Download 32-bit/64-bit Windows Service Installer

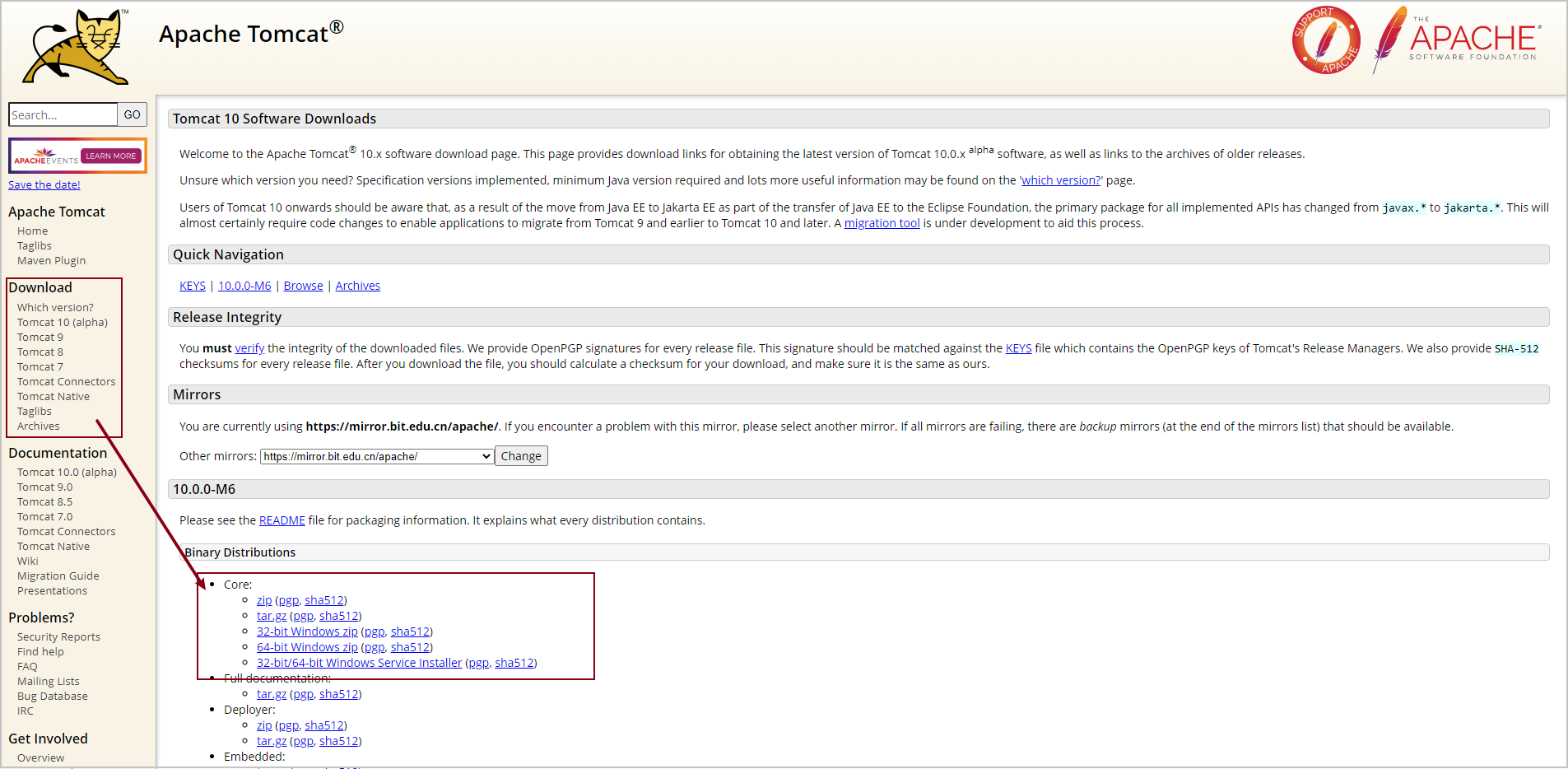pyautogui.click(x=360, y=663)
